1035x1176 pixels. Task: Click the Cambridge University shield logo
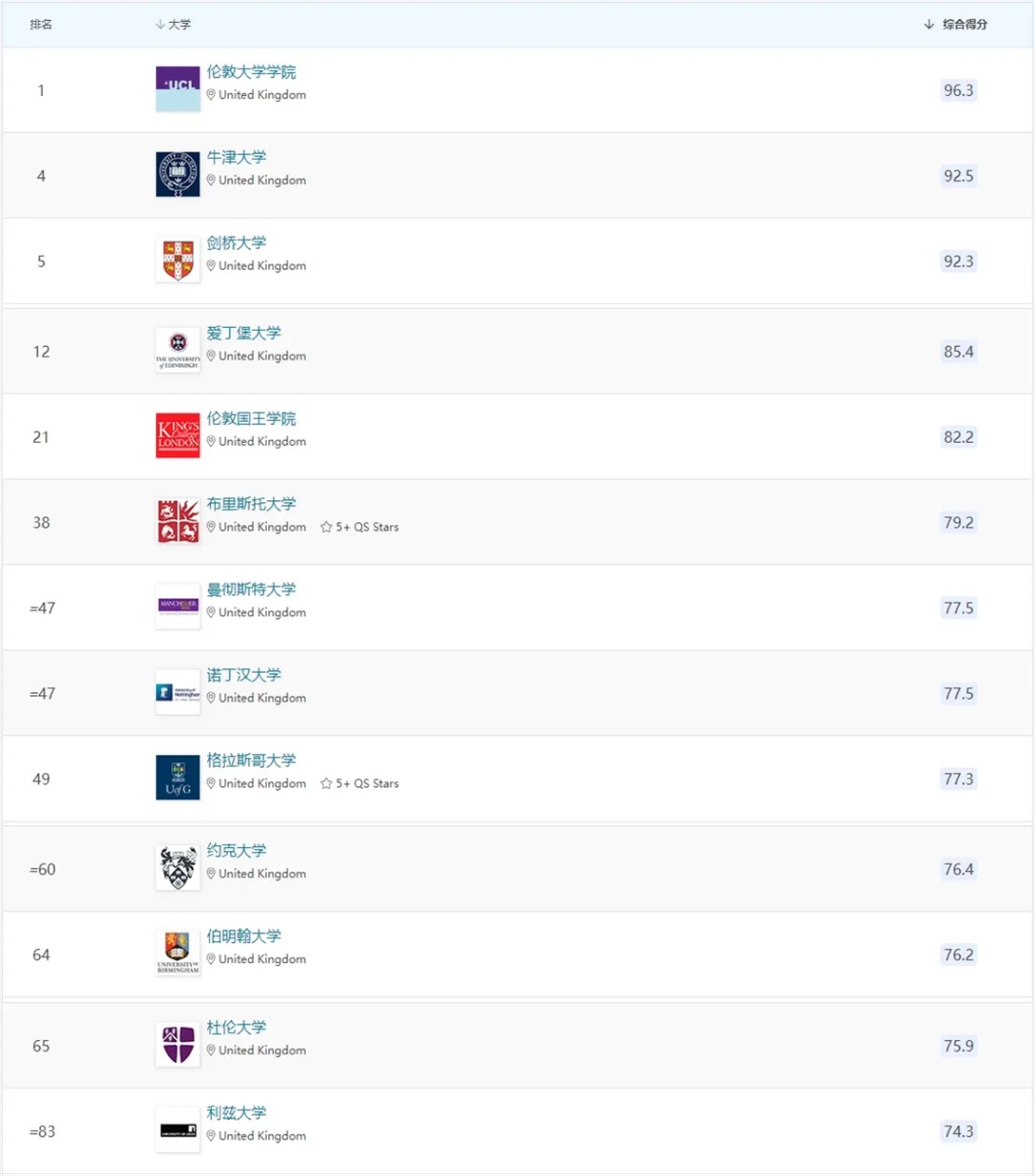tap(178, 260)
